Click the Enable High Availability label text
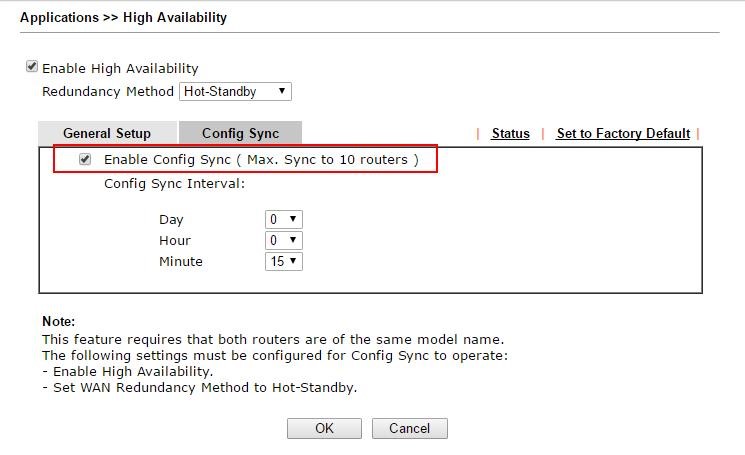The image size is (745, 455). point(120,68)
